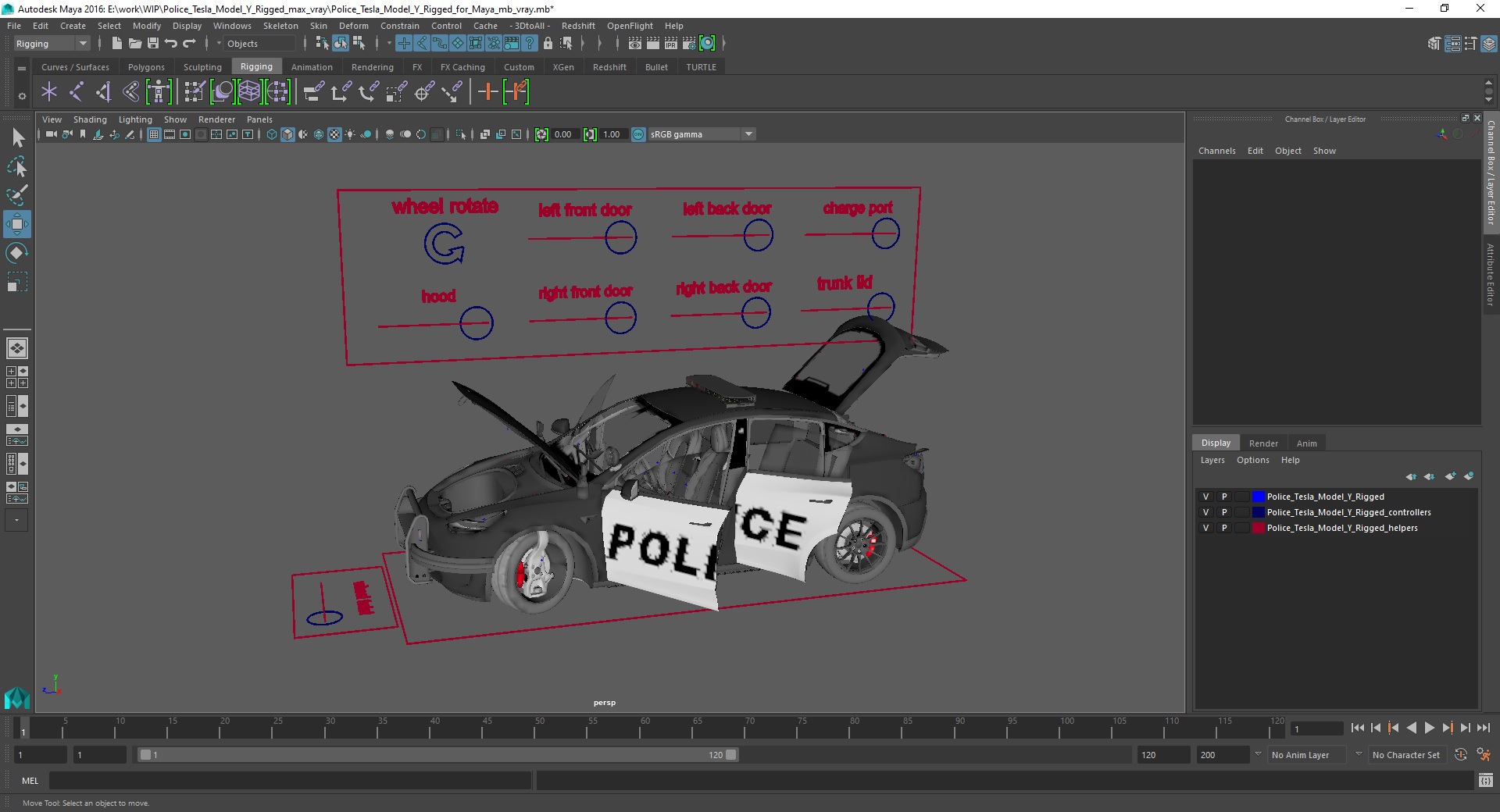
Task: Click the Set Key shelf icon
Action: point(488,92)
